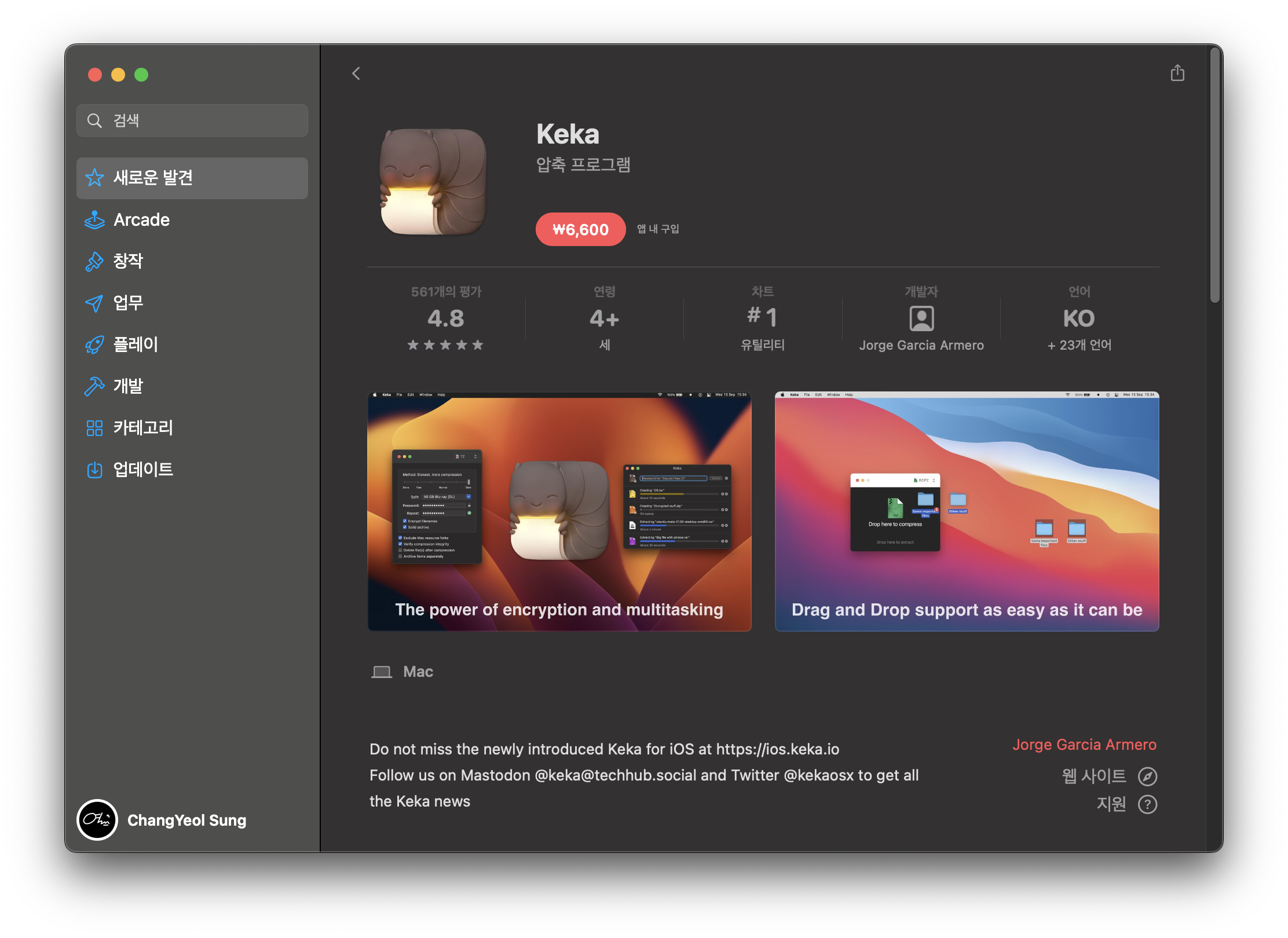The width and height of the screenshot is (1288, 938).
Task: Open 카테고리 in the sidebar
Action: pyautogui.click(x=142, y=428)
